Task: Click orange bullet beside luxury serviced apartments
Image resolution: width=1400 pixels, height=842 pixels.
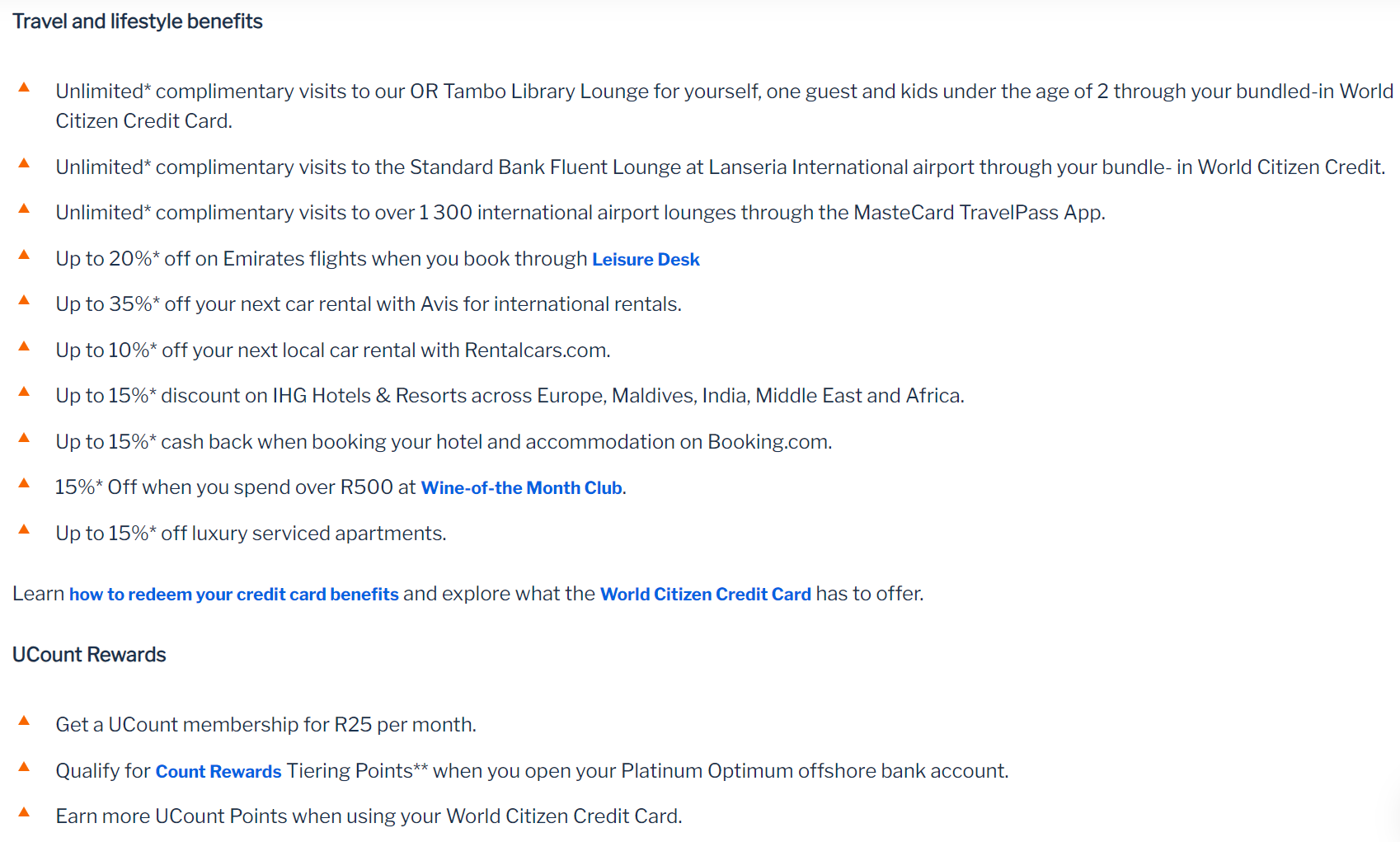Action: [24, 529]
